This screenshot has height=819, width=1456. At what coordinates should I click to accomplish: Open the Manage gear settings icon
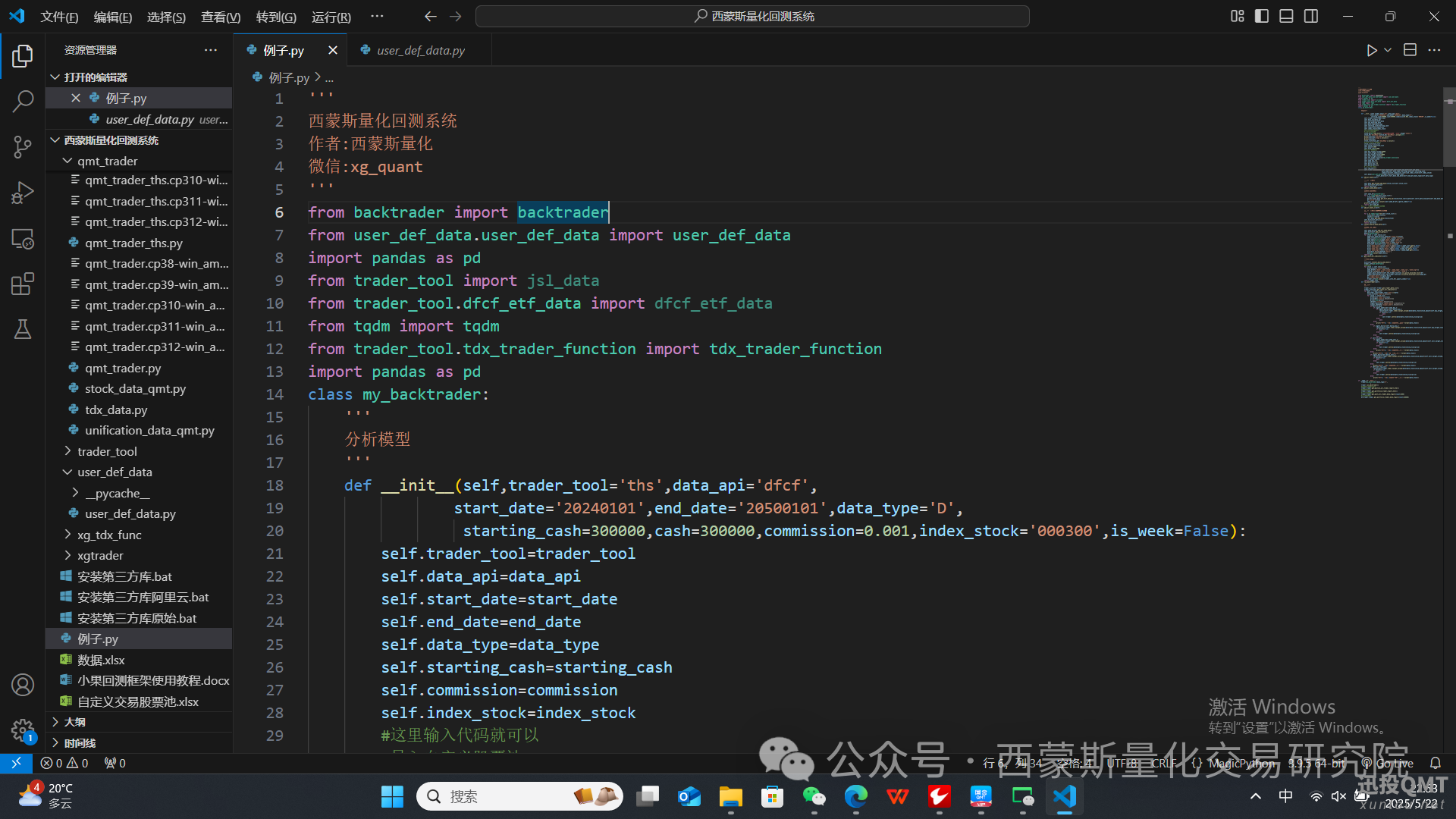point(23,730)
